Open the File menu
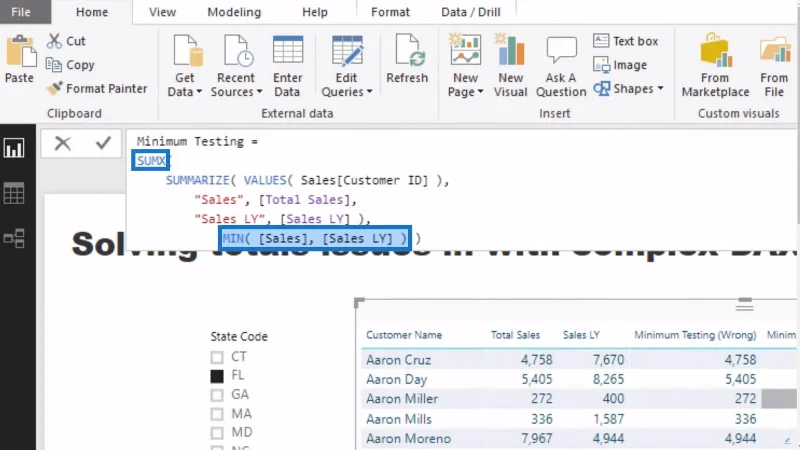Viewport: 800px width, 450px height. click(21, 12)
